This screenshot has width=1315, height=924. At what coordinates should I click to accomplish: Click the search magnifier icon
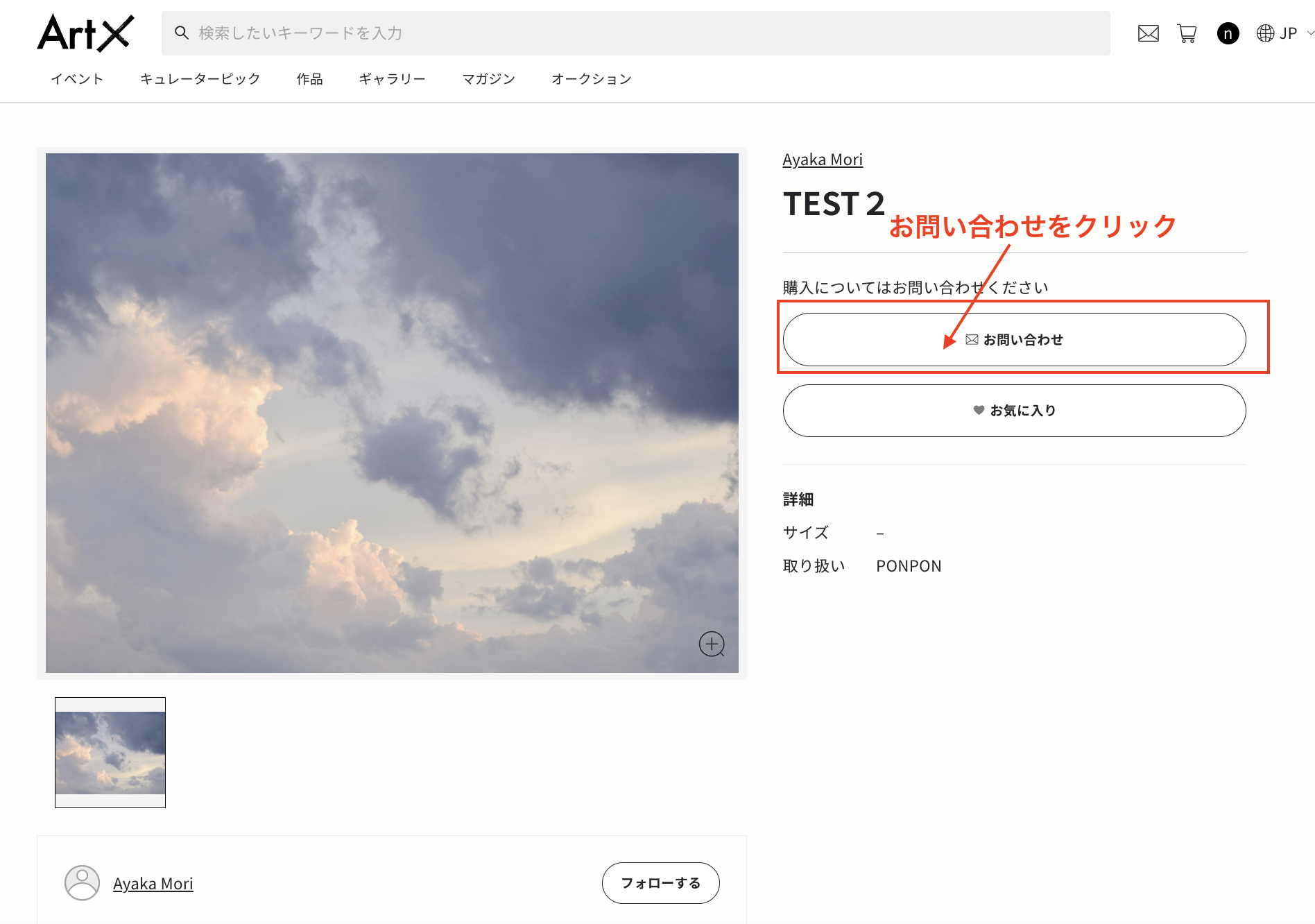(x=182, y=33)
